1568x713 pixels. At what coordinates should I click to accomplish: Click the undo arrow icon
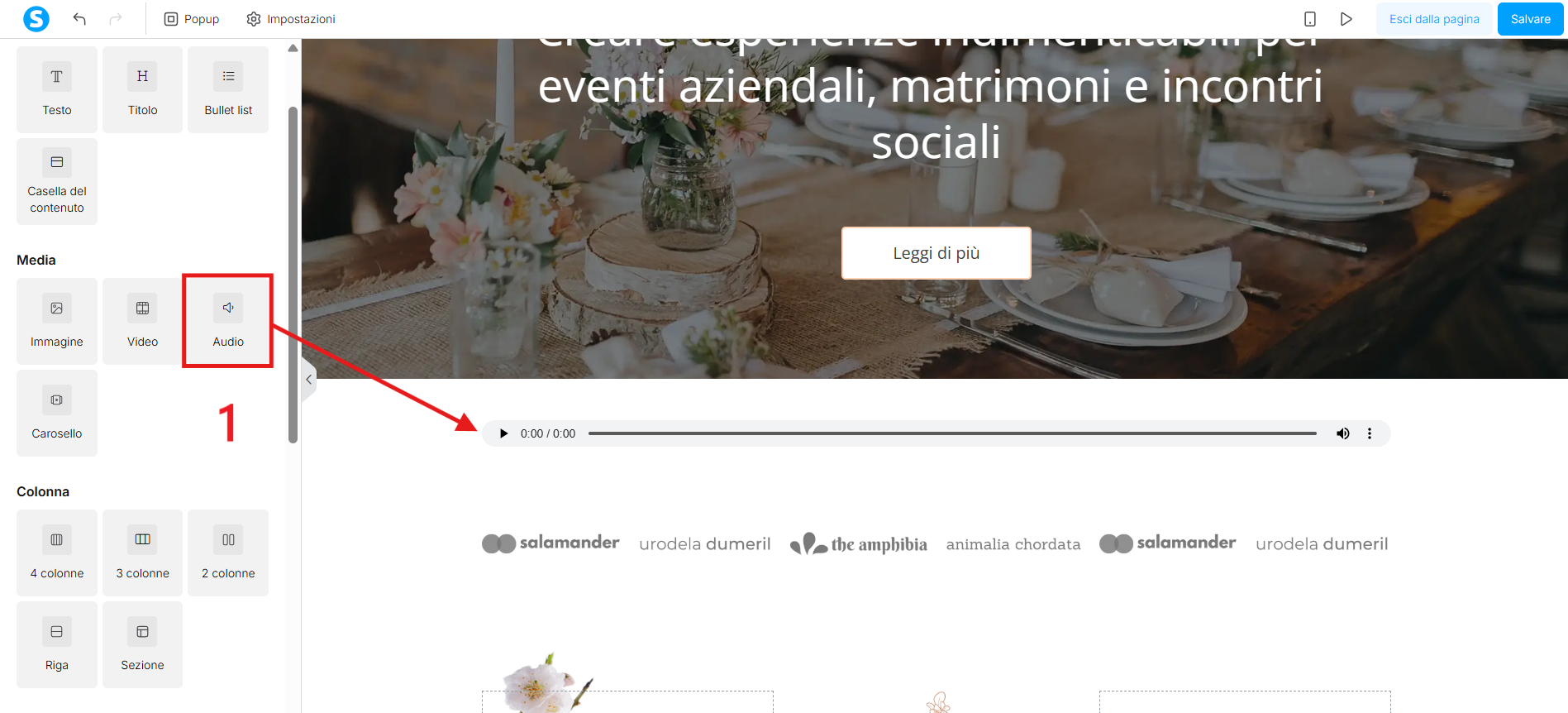(x=79, y=19)
